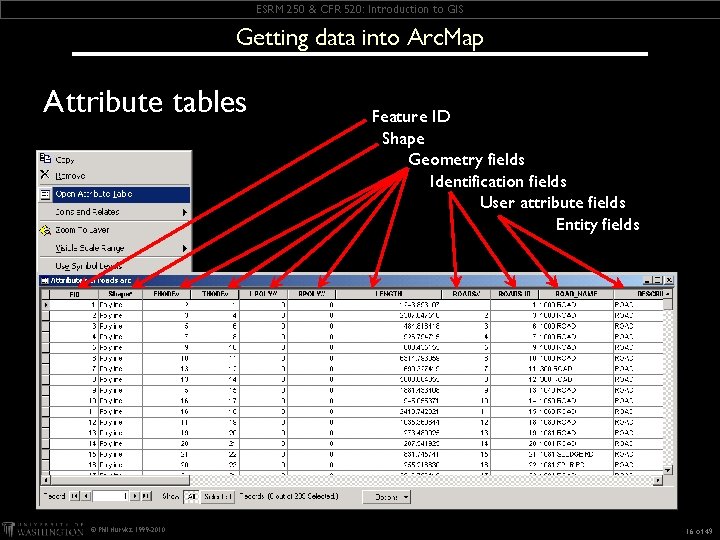
Task: Click the ROAD_NAME column header
Action: 576,294
